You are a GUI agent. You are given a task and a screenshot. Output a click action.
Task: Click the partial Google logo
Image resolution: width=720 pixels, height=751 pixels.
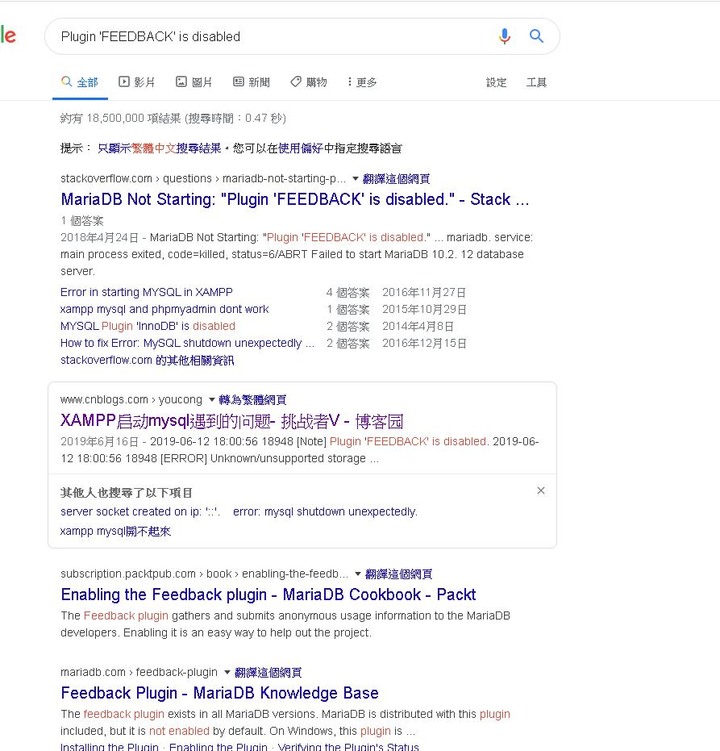coord(8,35)
